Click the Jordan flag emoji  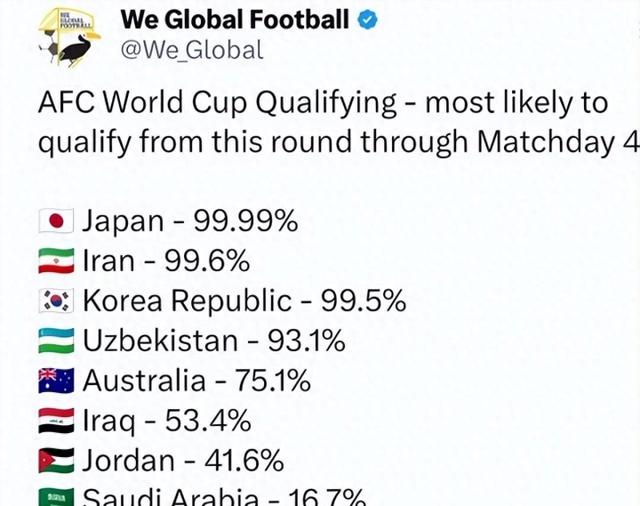(x=56, y=460)
